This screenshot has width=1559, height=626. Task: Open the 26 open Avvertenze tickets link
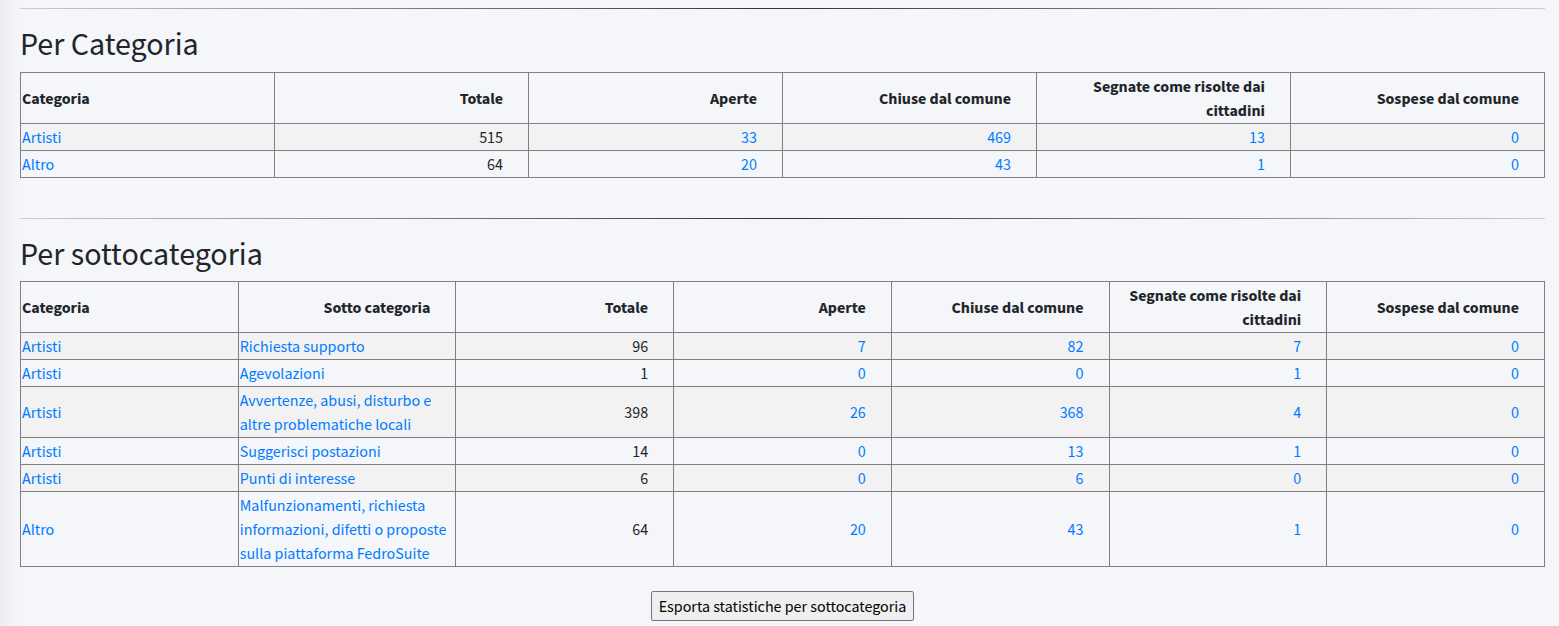click(857, 412)
